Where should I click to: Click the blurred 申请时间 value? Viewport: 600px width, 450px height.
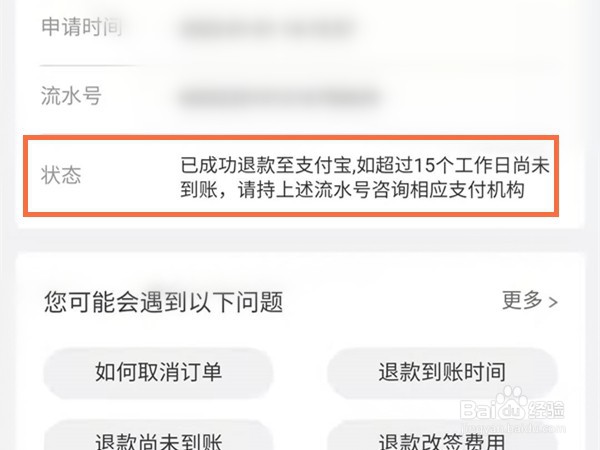(x=268, y=29)
